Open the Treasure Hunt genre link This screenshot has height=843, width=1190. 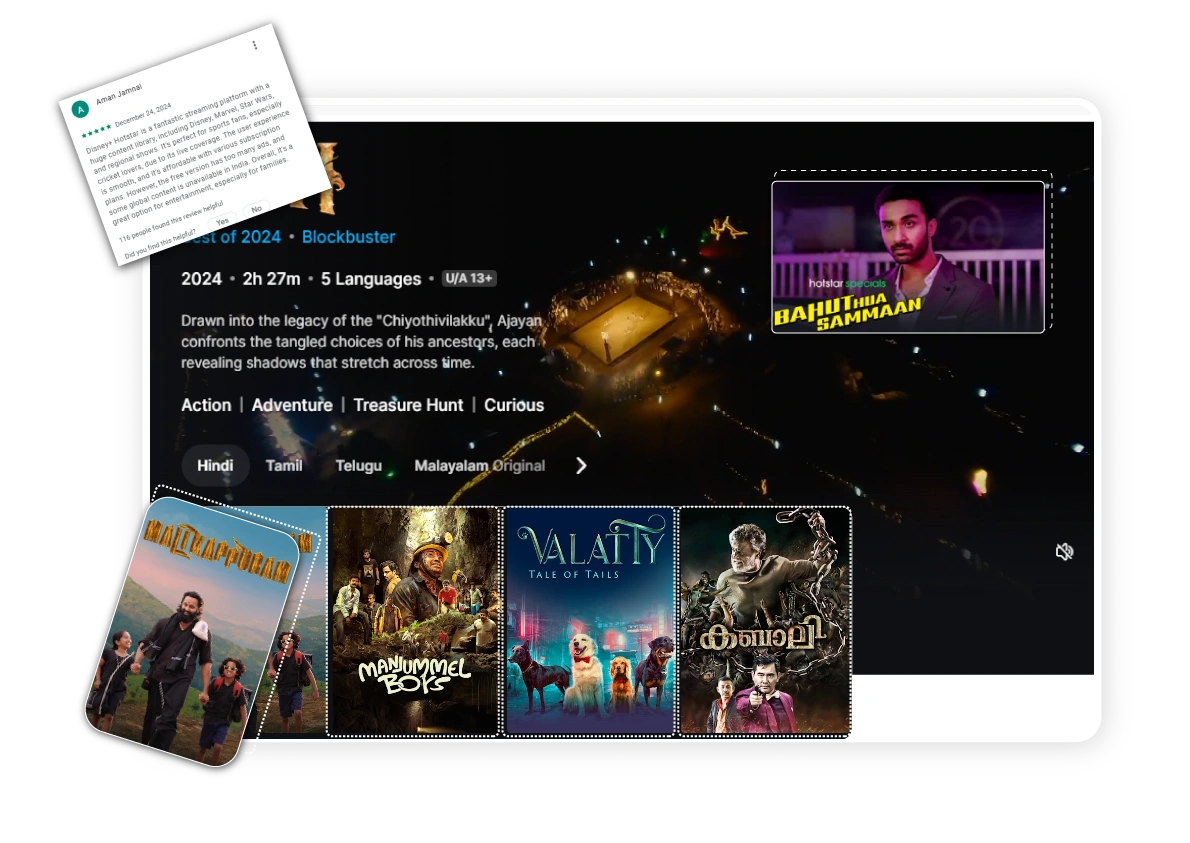(408, 405)
